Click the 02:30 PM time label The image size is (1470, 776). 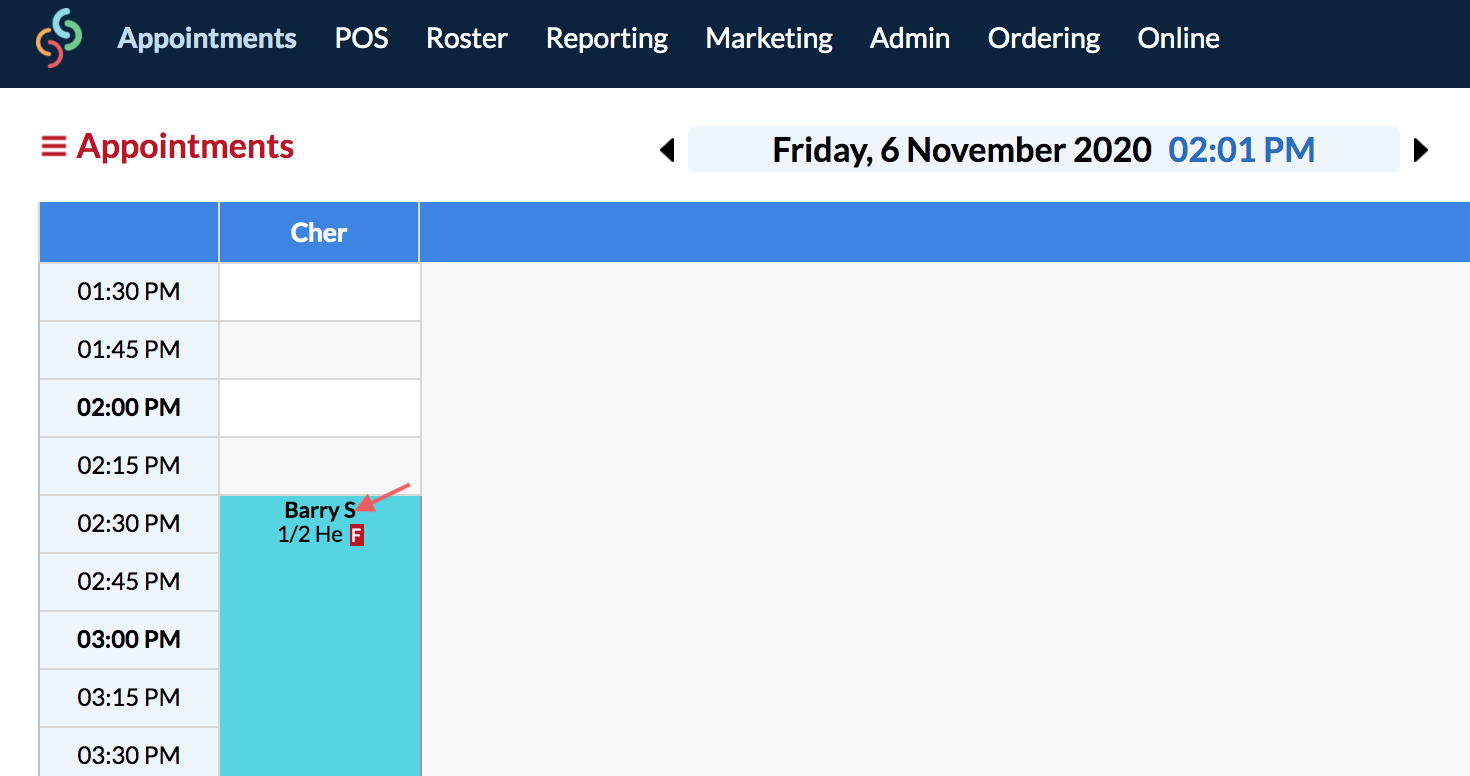pos(129,524)
